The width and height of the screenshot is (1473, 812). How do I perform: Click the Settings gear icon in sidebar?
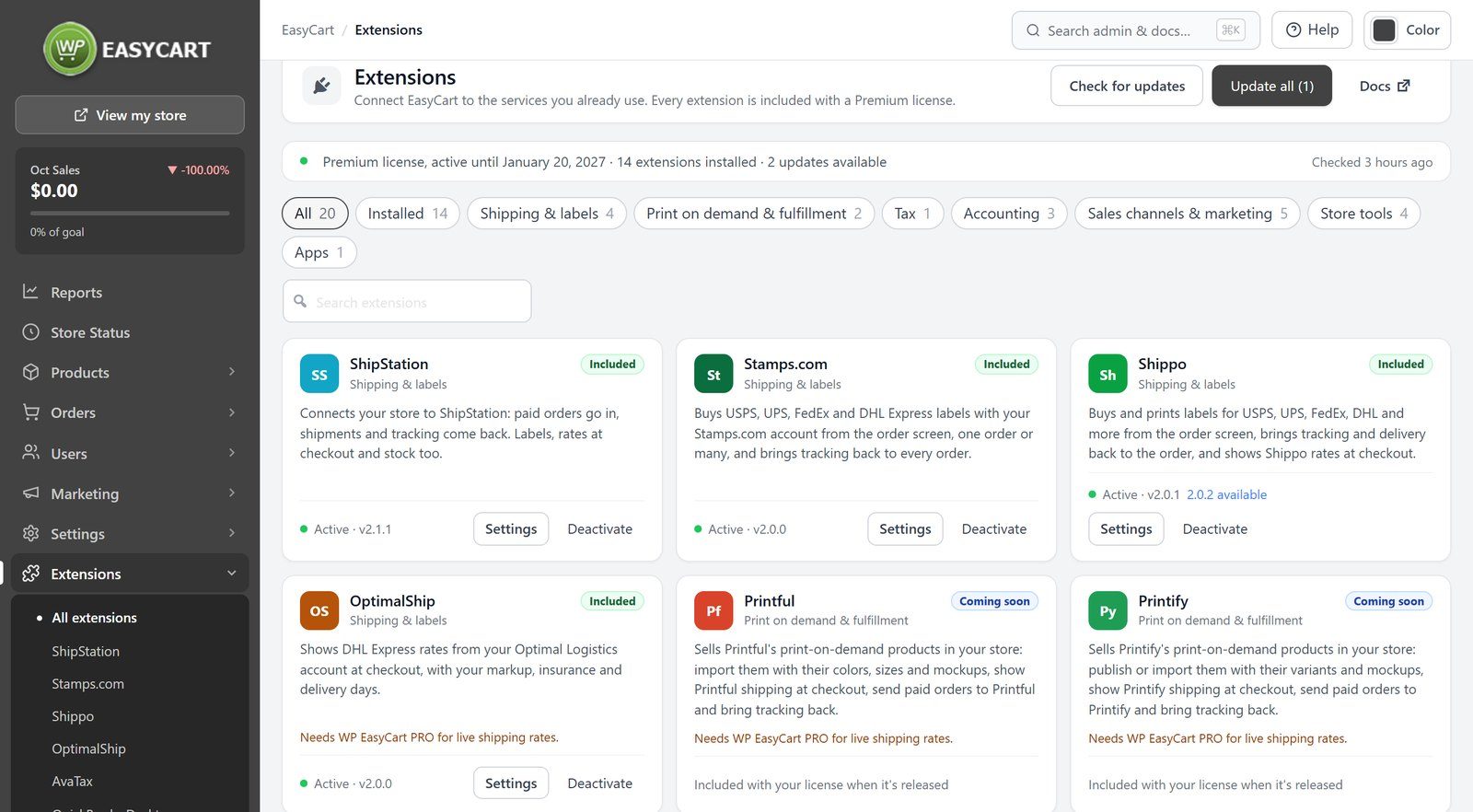click(31, 533)
